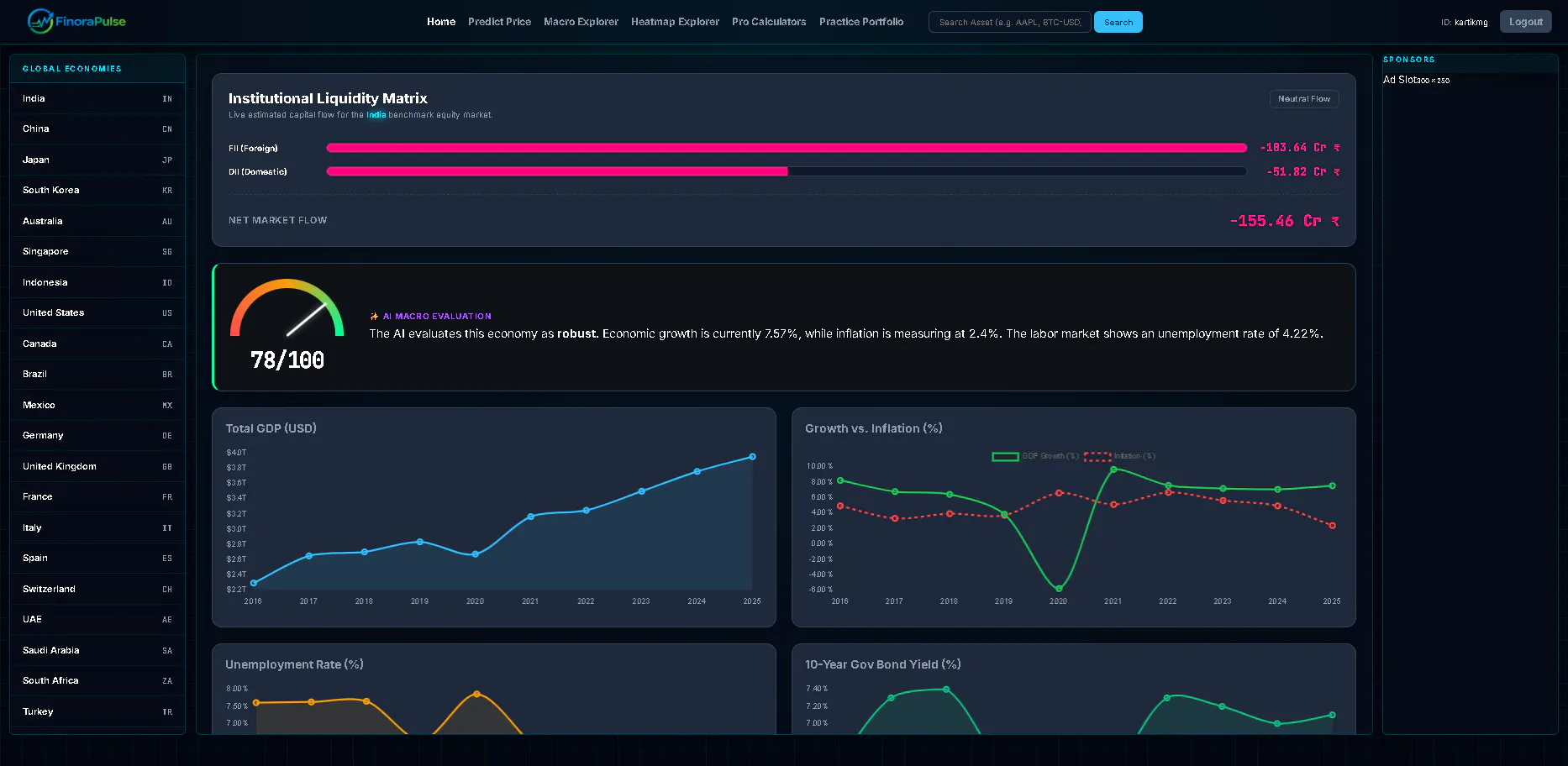Viewport: 1568px width, 766px height.
Task: Click the Ad Slot sponsor placeholder
Action: tap(1416, 80)
